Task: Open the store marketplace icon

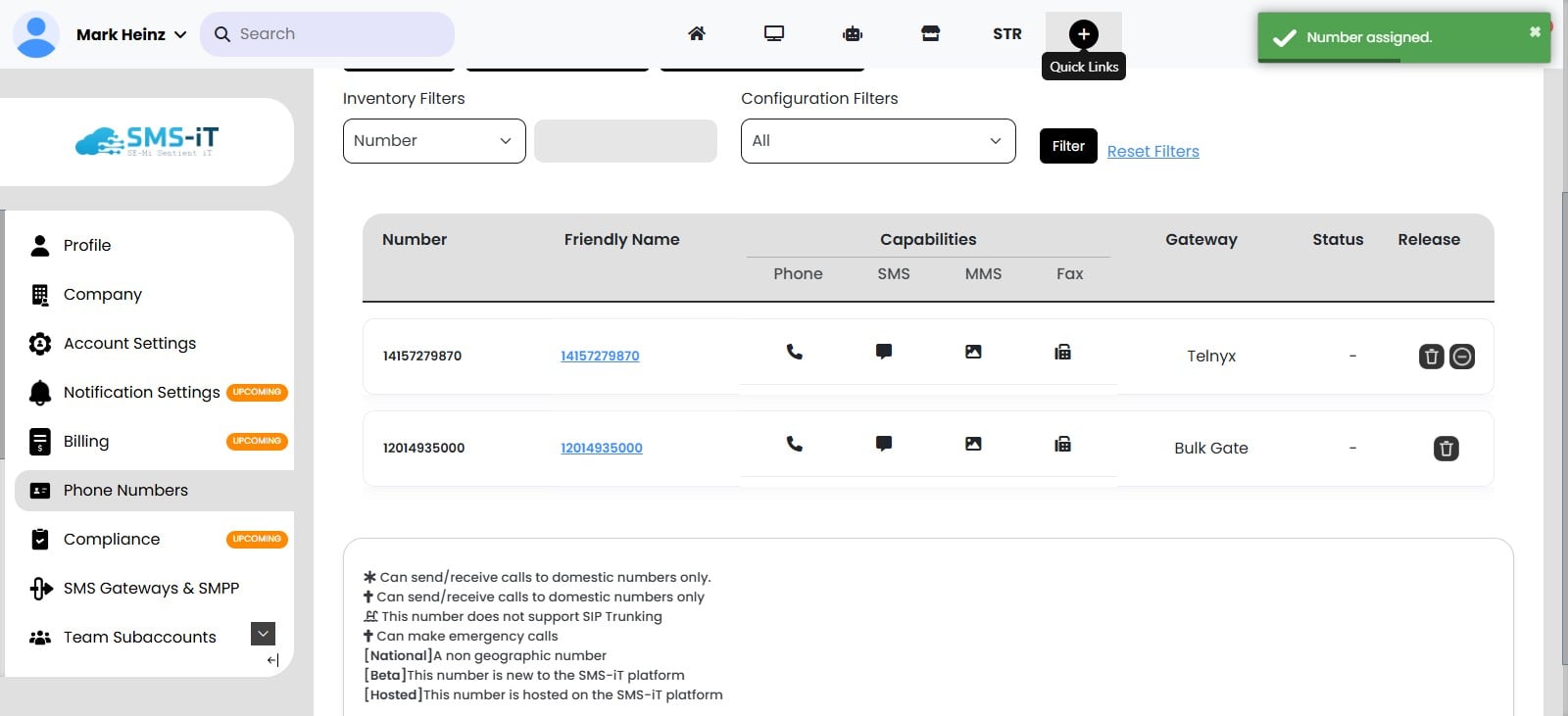Action: click(930, 33)
